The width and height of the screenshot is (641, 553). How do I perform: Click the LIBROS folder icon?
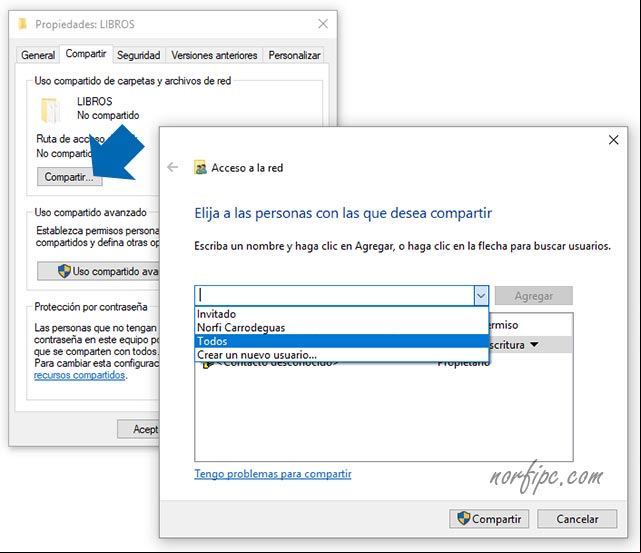(x=51, y=110)
